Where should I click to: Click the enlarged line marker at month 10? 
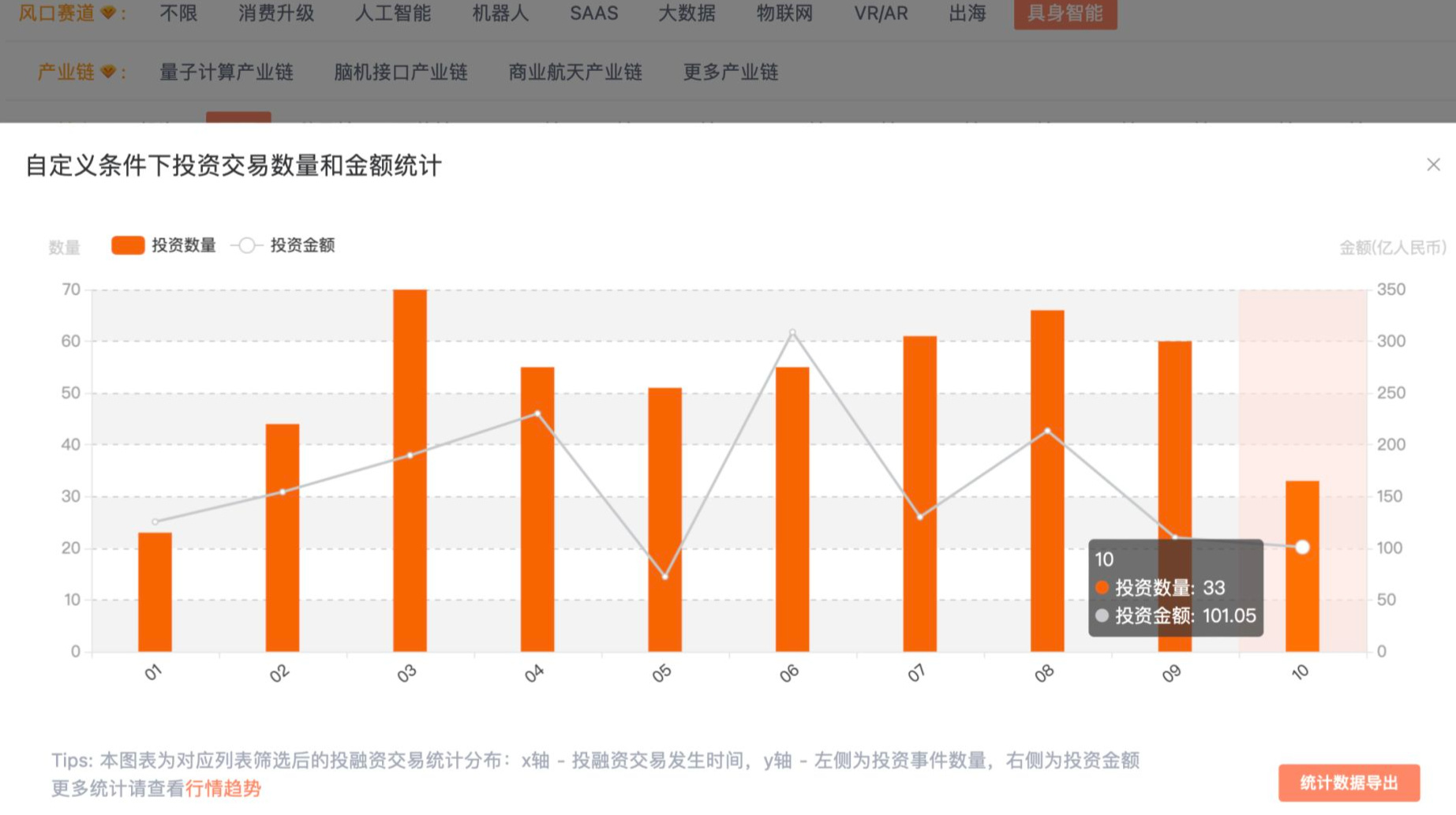[1302, 547]
